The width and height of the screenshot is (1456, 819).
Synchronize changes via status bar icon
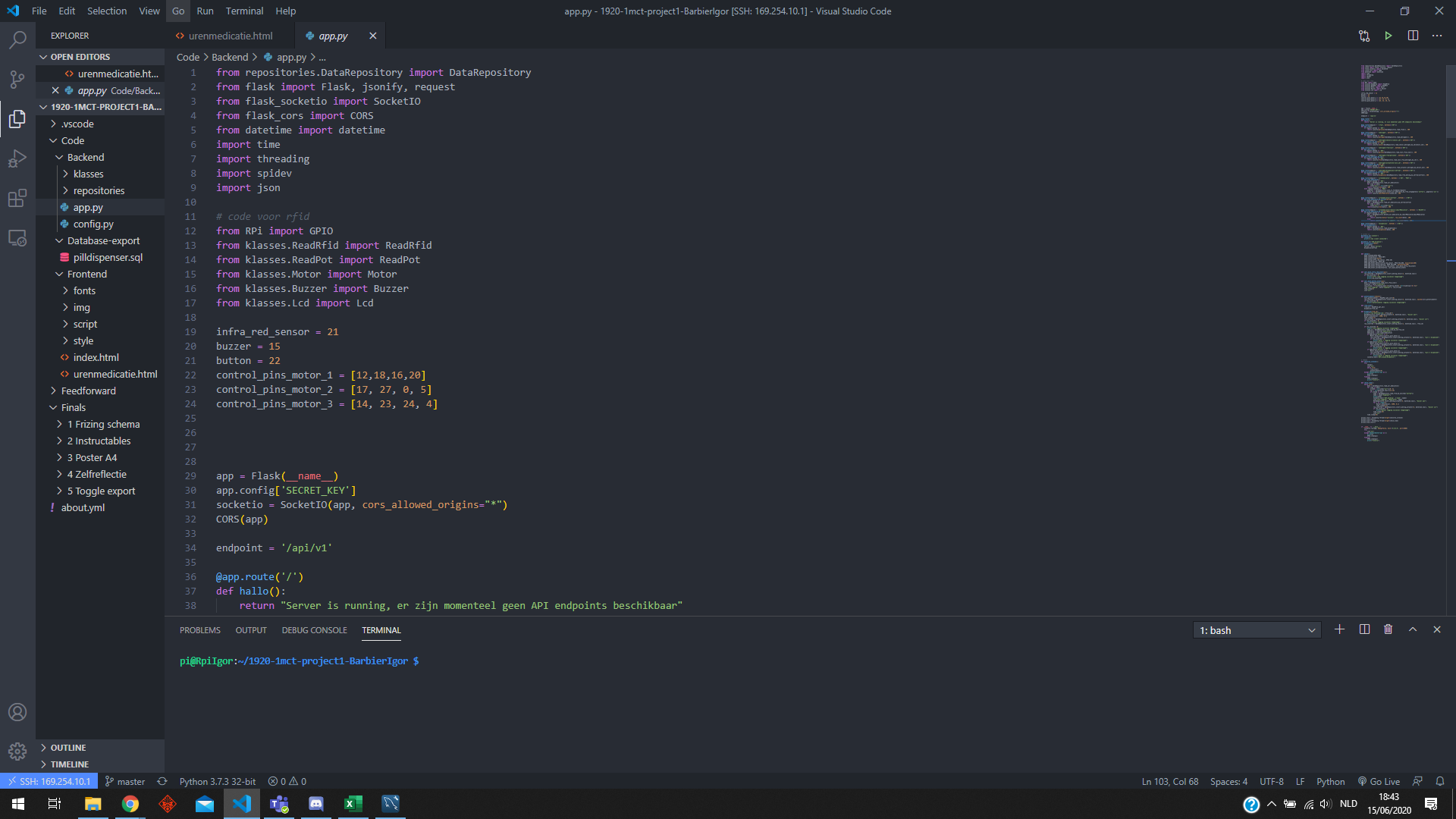(x=162, y=781)
